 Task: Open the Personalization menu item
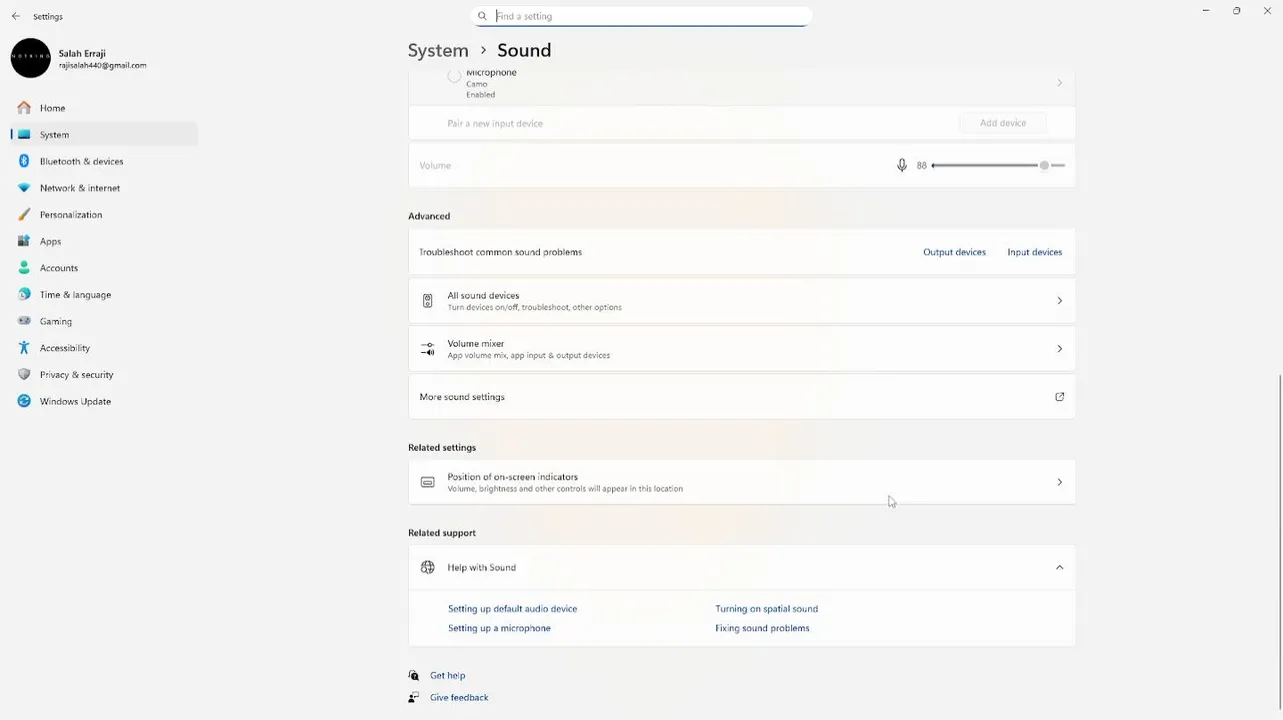71,214
